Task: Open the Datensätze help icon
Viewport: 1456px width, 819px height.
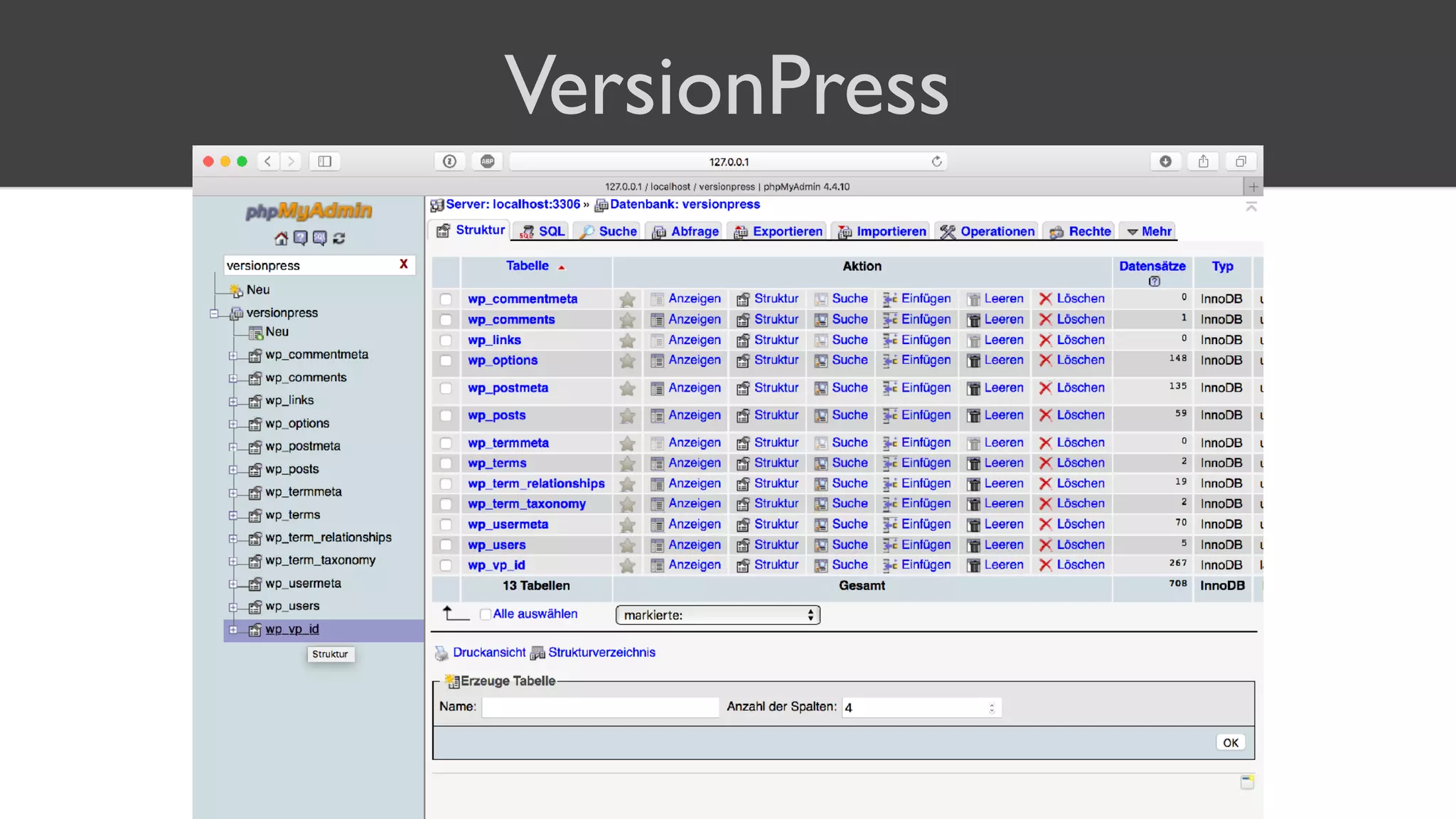Action: click(x=1154, y=281)
